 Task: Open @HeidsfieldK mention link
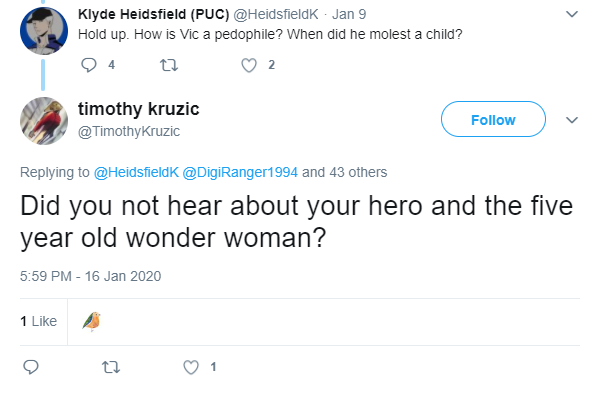(x=136, y=172)
